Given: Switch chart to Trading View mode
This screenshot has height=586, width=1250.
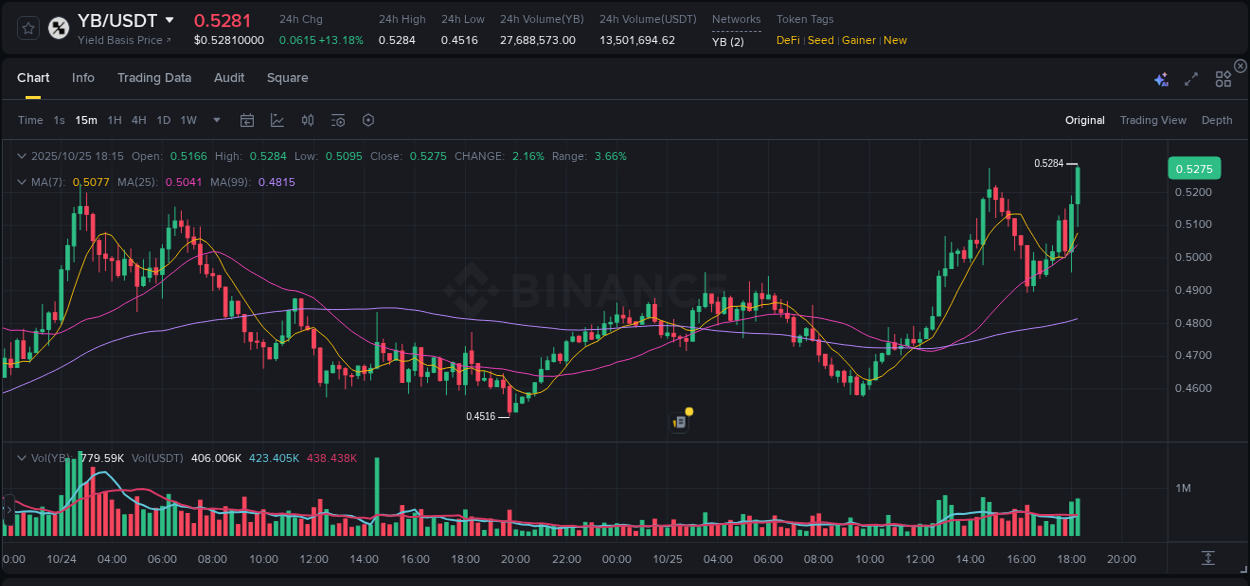Looking at the screenshot, I should (1153, 120).
